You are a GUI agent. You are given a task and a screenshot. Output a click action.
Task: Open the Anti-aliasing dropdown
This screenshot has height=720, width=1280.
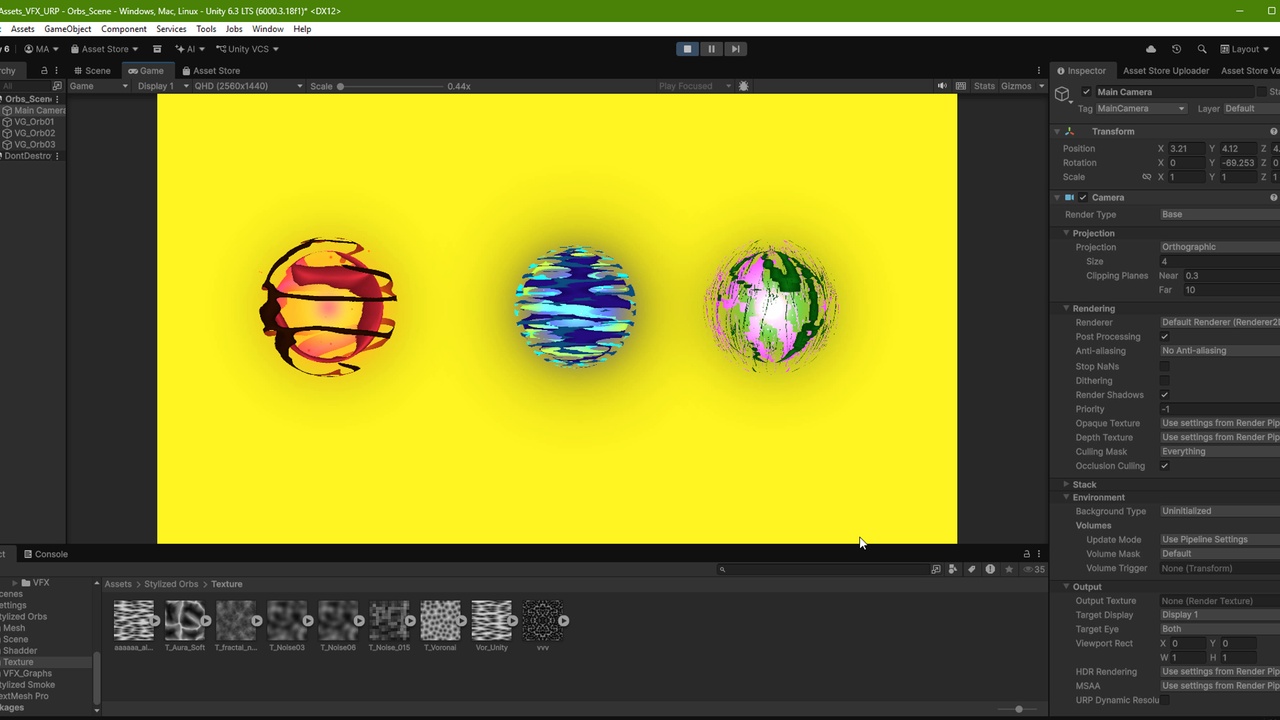tap(1219, 351)
